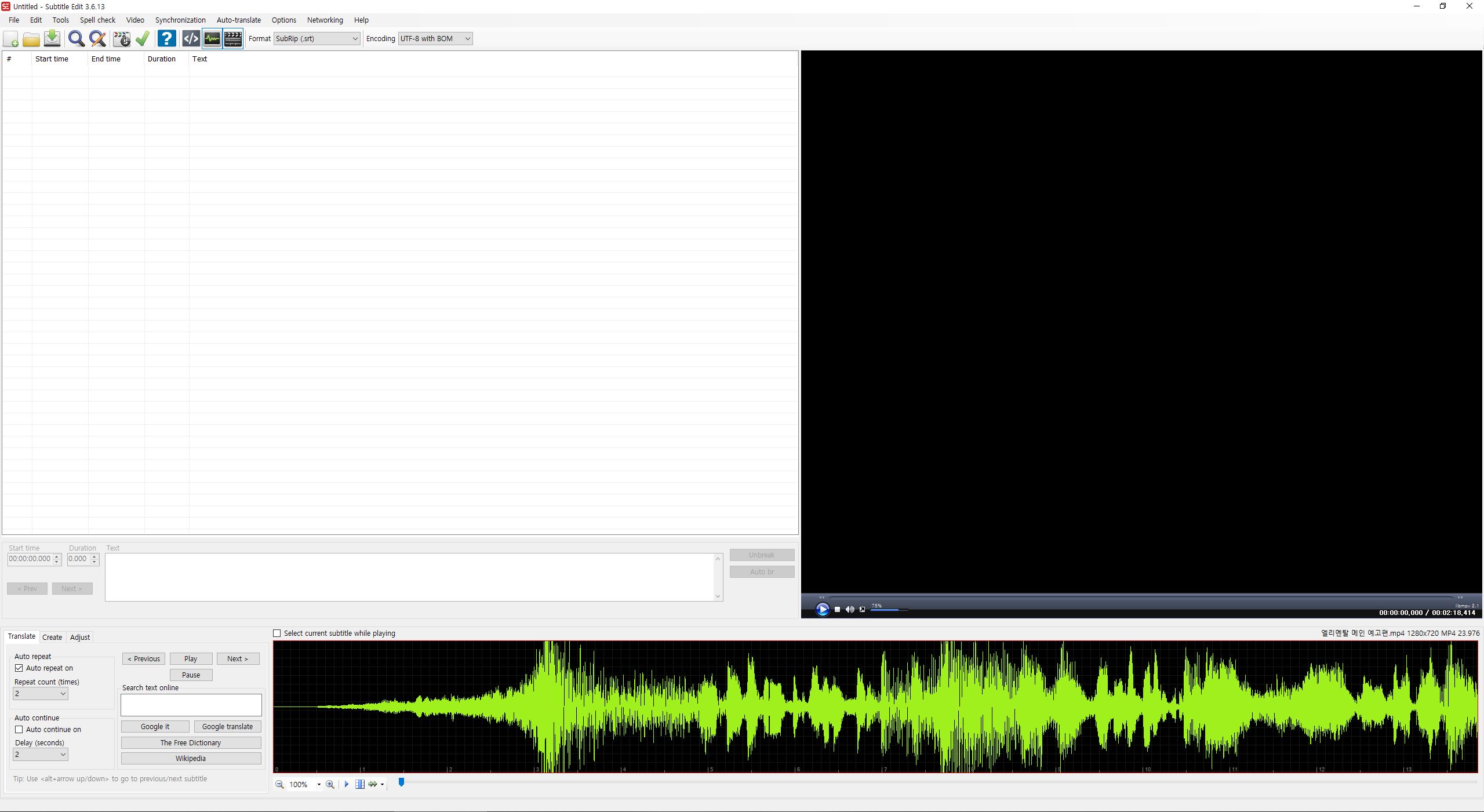The height and width of the screenshot is (812, 1484).
Task: Click the green checkmark spell check icon
Action: pos(143,39)
